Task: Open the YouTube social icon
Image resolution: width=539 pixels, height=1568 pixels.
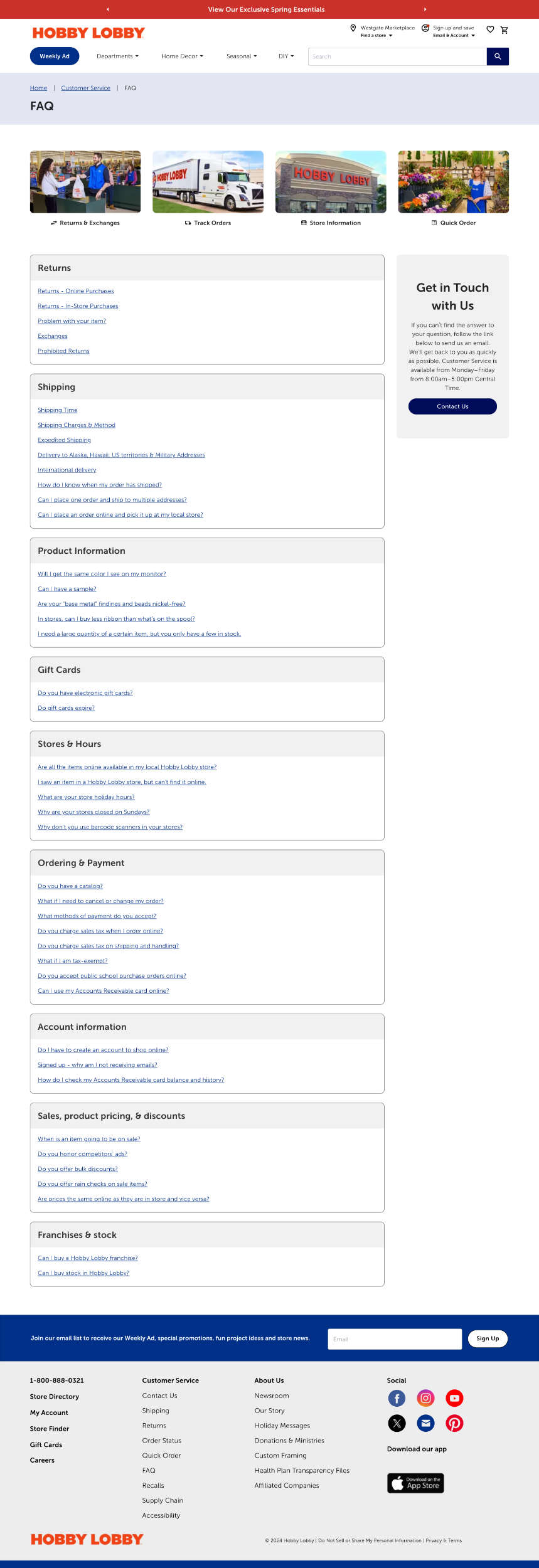Action: [454, 1398]
